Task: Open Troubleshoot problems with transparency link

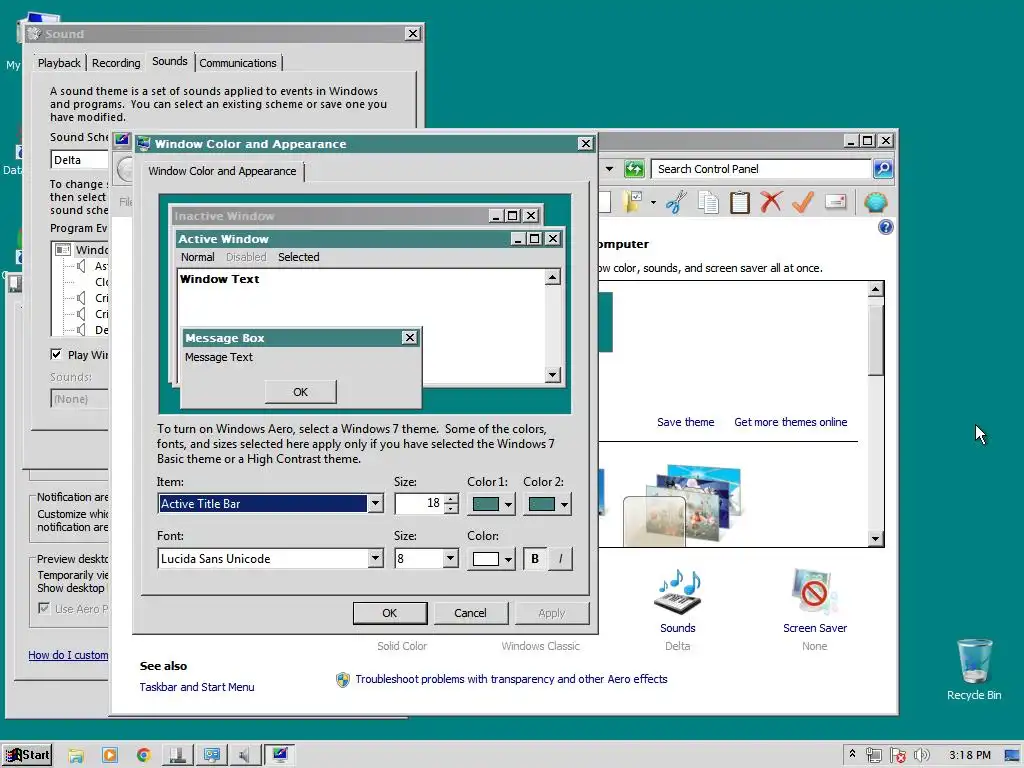Action: 511,679
